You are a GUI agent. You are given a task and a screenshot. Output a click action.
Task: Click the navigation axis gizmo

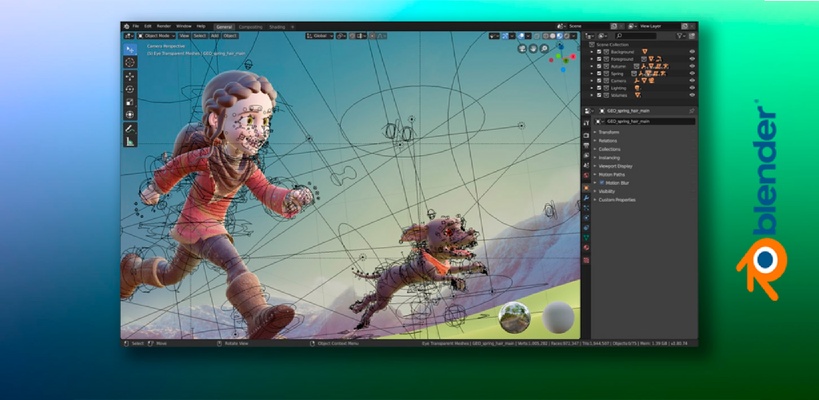click(564, 57)
